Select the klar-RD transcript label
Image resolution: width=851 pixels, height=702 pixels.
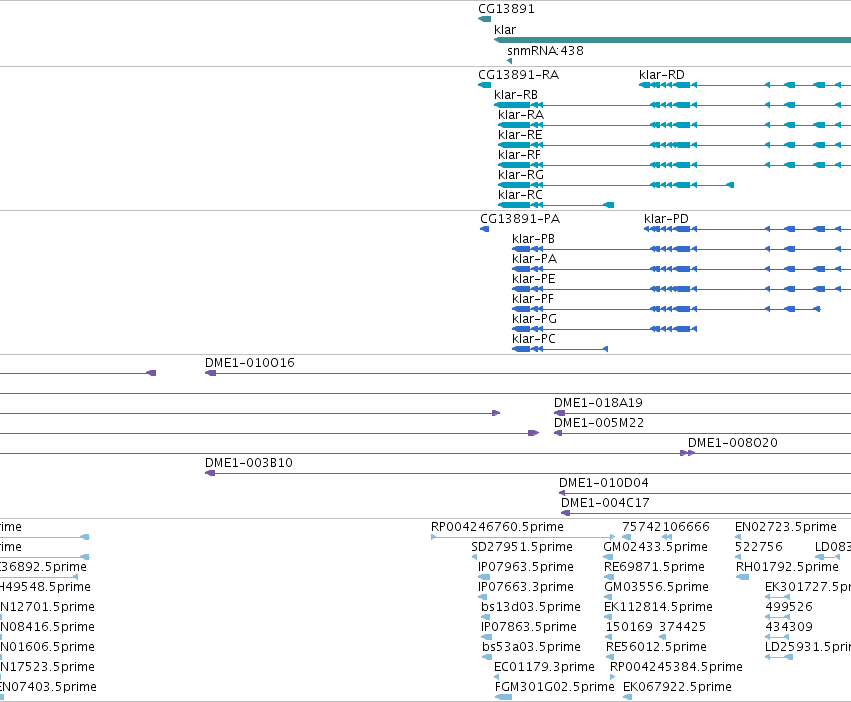662,74
